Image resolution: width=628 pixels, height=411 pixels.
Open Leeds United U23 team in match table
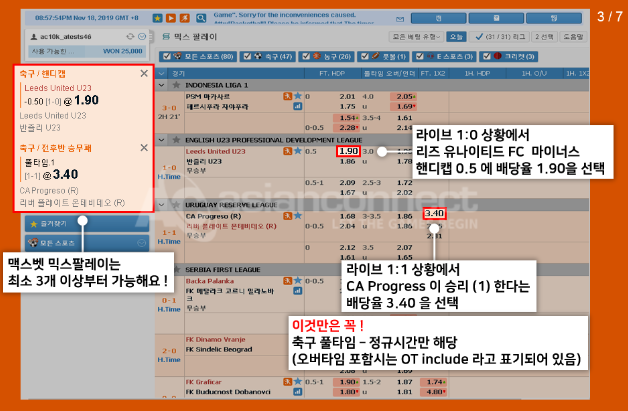tap(215, 151)
